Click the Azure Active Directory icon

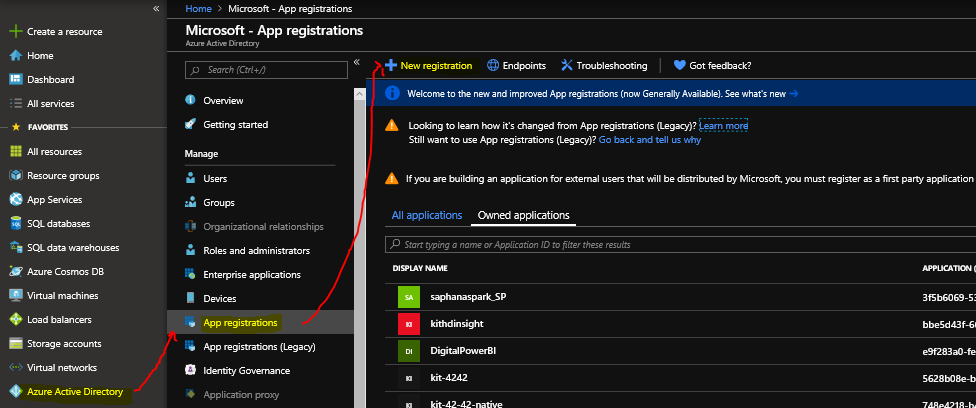[x=16, y=392]
